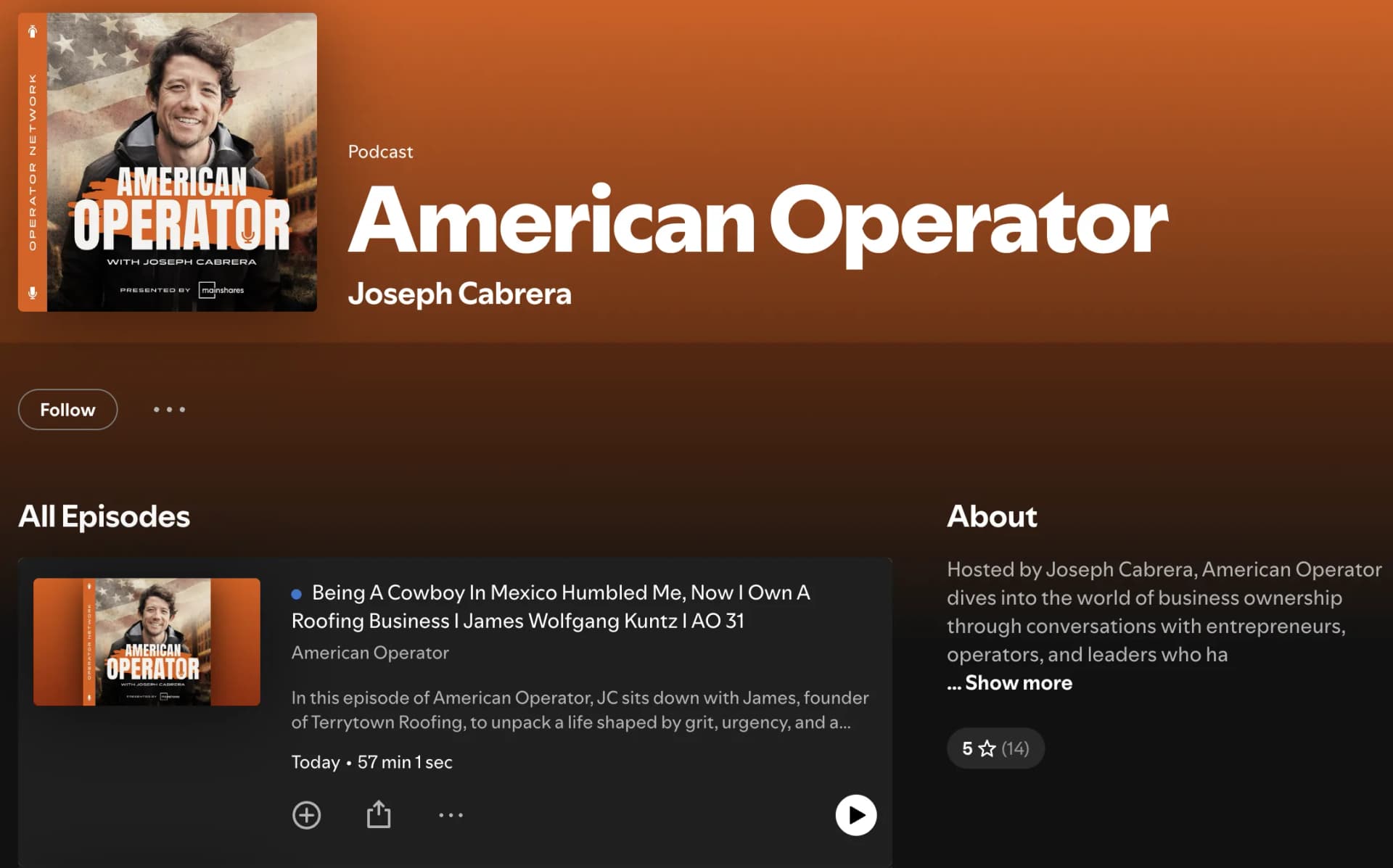The image size is (1393, 868).
Task: Play the Cowboy In Mexico episode
Action: click(856, 815)
